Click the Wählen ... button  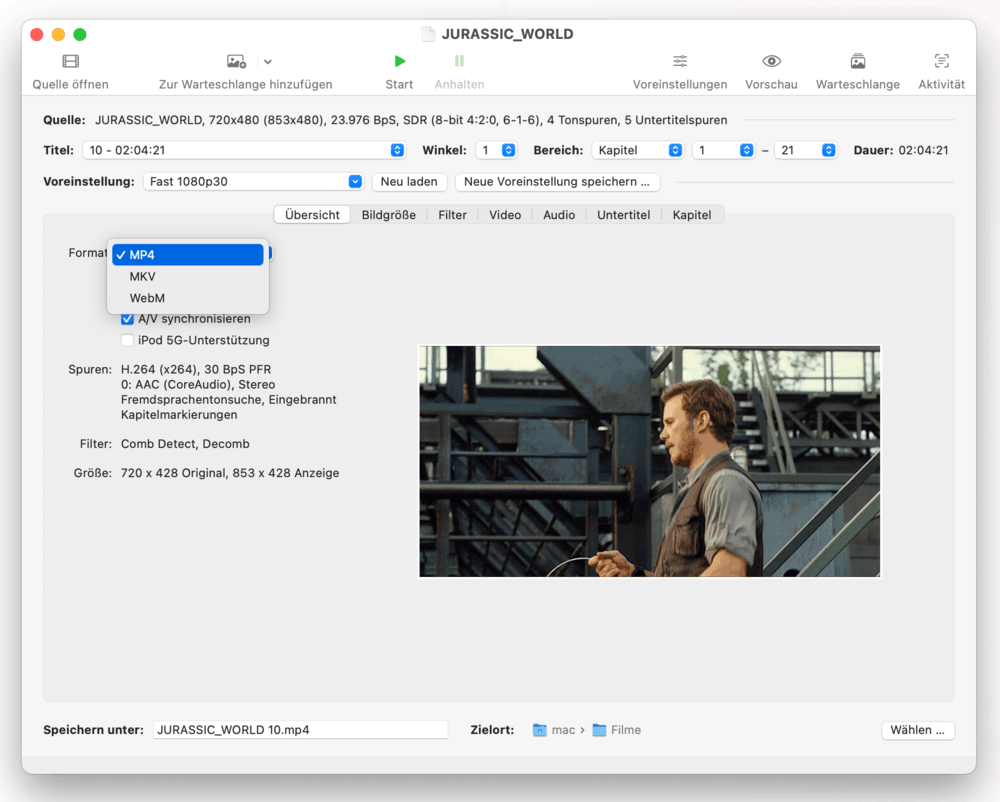918,730
